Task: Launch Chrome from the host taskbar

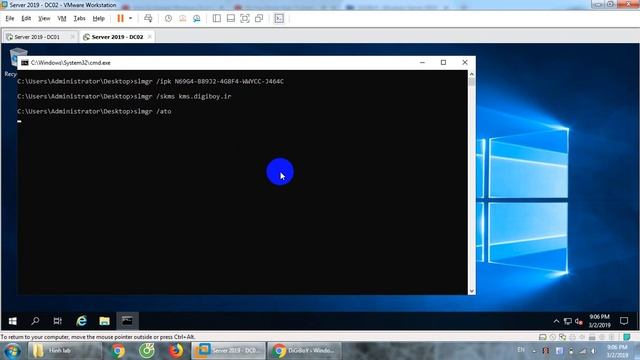Action: click(118, 351)
